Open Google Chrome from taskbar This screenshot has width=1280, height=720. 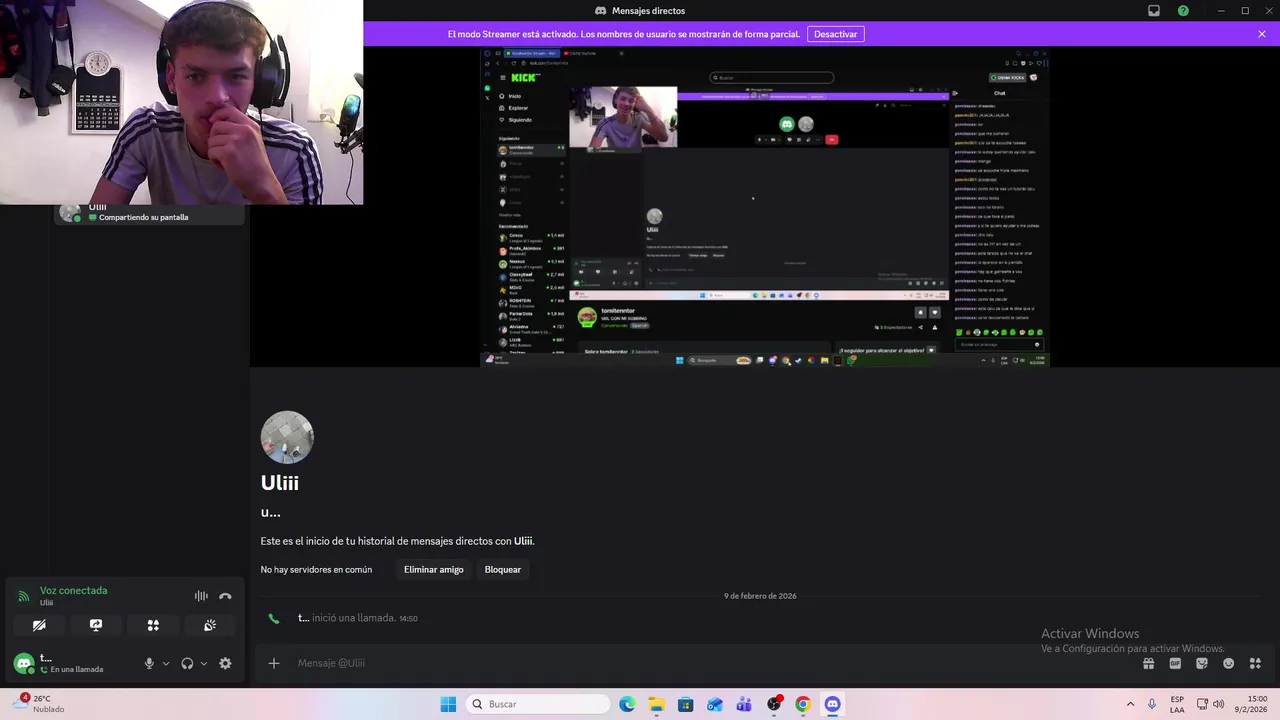coord(802,704)
